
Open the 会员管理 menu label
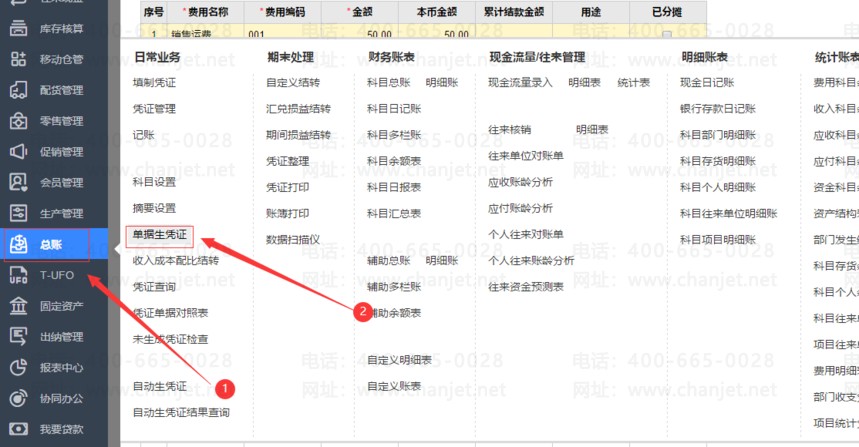tap(61, 182)
